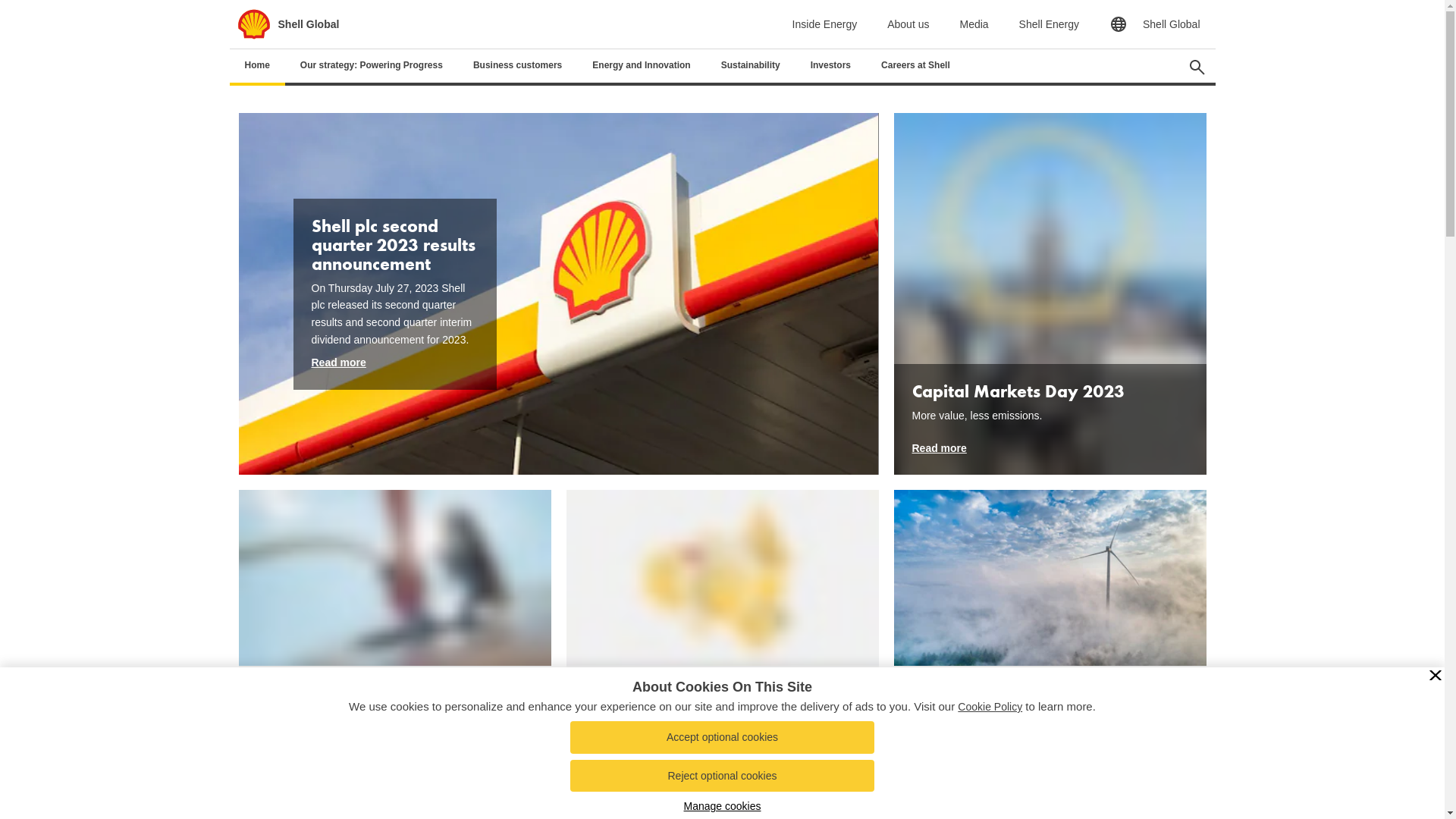Click the Shell pecten logo icon
1456x819 pixels.
[253, 24]
